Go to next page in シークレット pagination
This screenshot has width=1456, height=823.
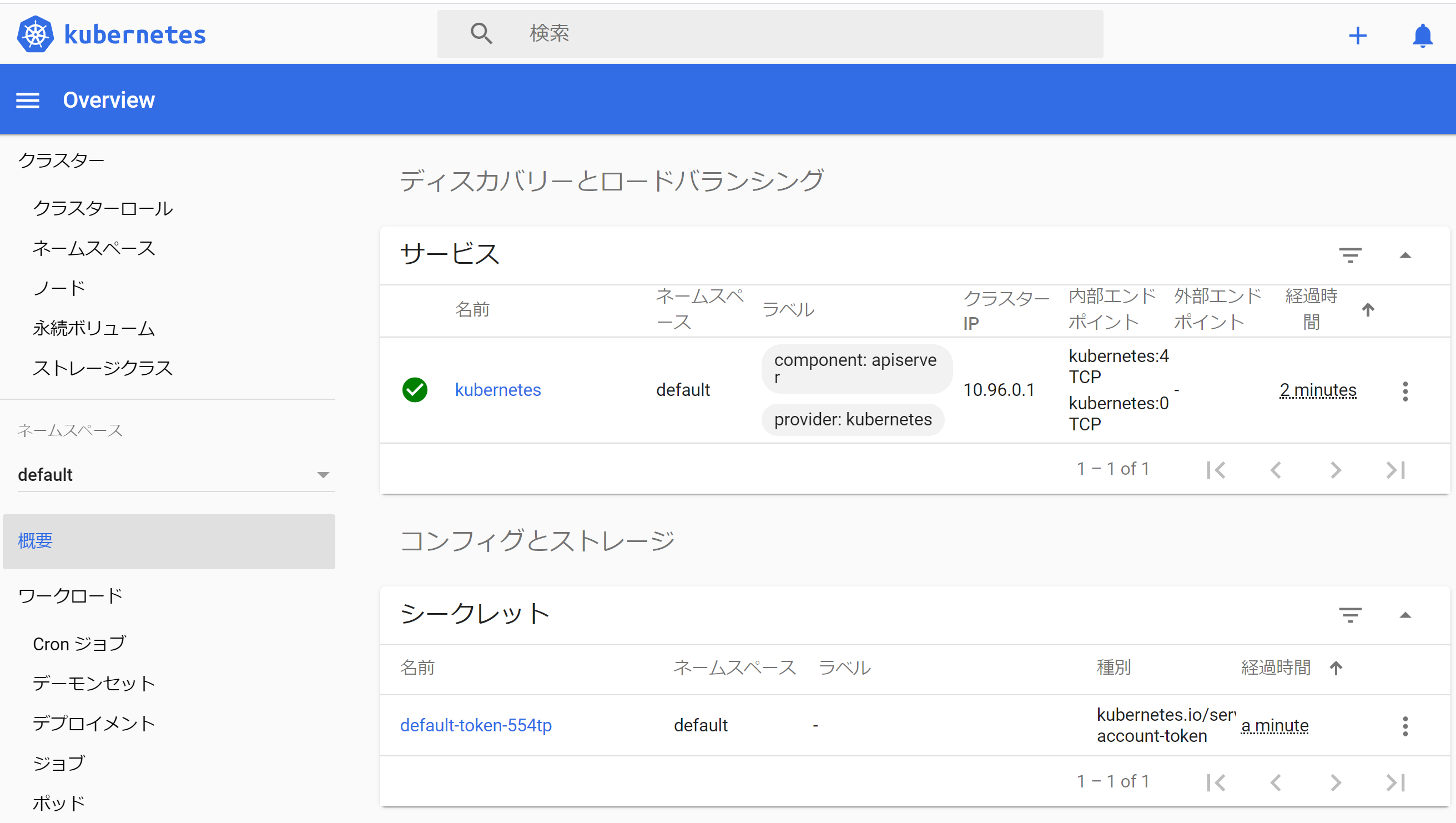pos(1336,782)
